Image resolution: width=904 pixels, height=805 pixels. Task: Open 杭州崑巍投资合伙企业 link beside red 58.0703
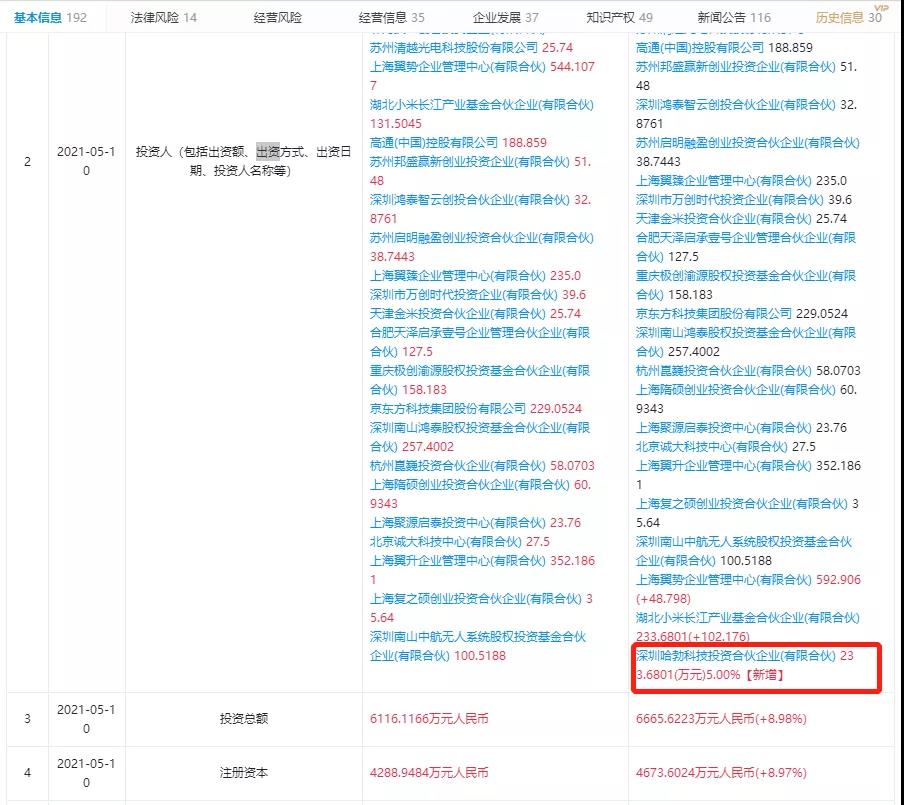click(x=457, y=465)
